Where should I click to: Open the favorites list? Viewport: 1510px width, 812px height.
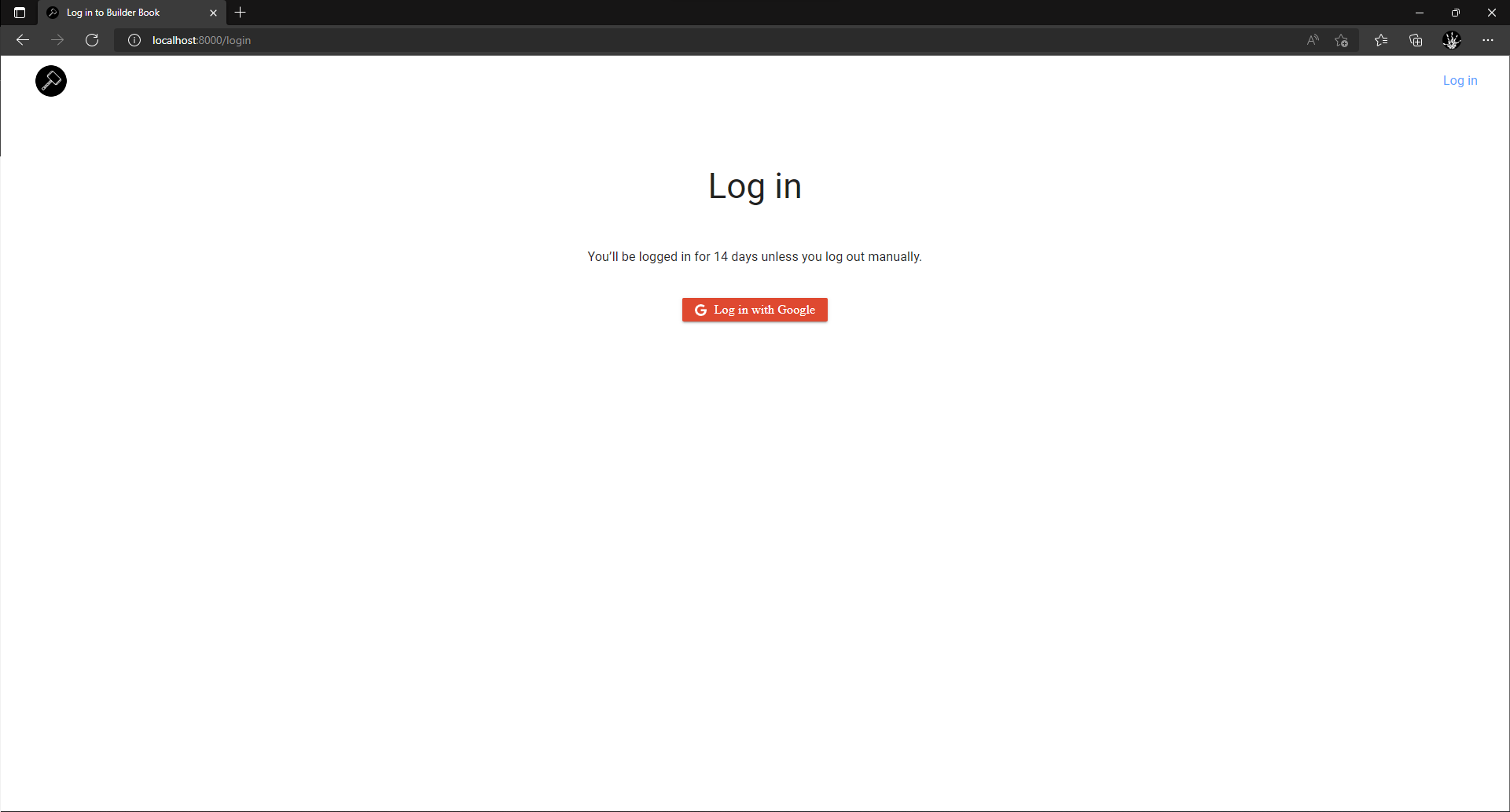1381,40
